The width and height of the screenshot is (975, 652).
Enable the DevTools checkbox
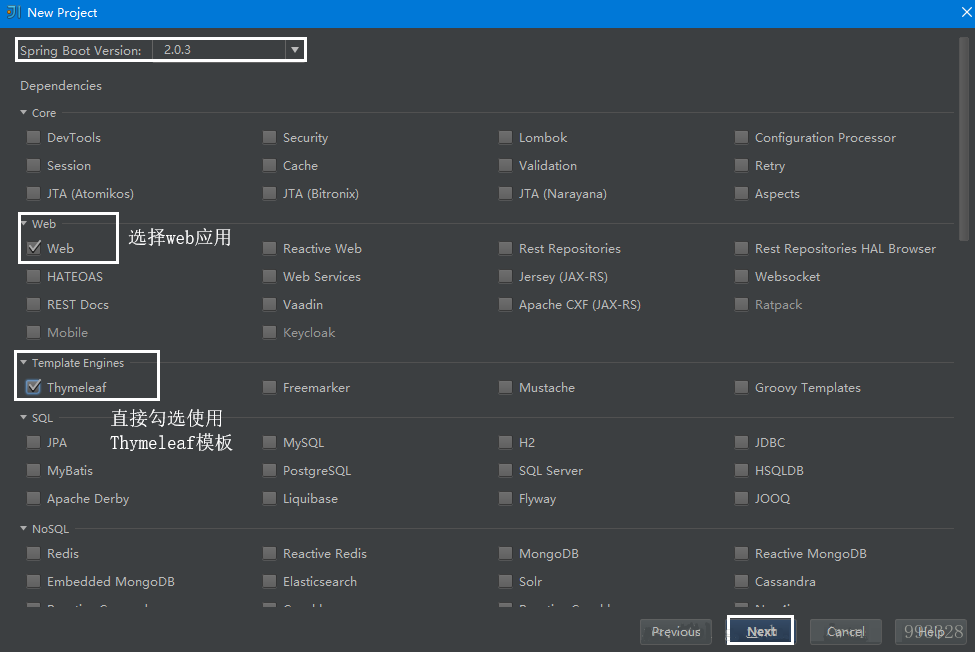coord(34,137)
